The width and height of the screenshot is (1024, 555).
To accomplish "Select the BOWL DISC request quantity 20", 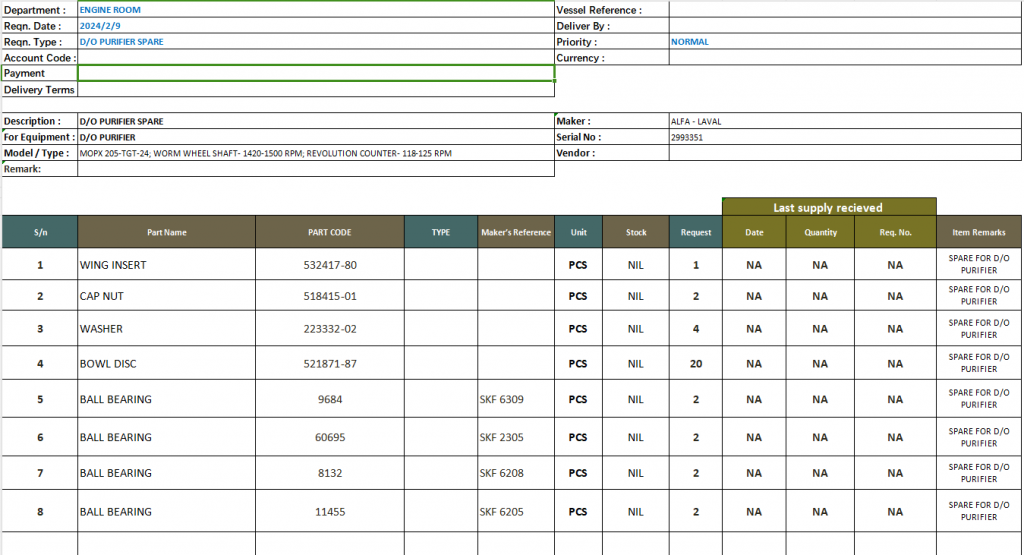I will [695, 364].
